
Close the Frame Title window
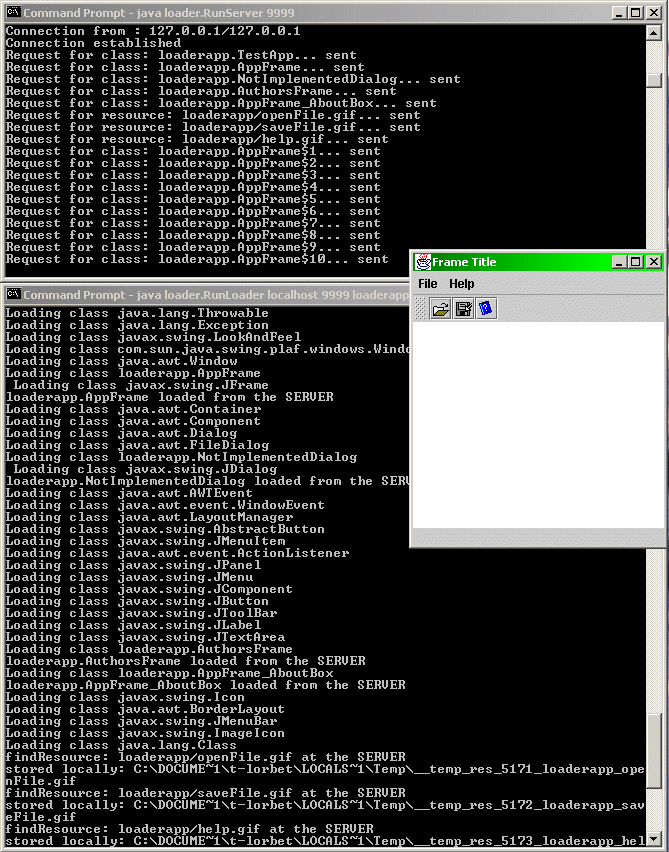point(653,262)
